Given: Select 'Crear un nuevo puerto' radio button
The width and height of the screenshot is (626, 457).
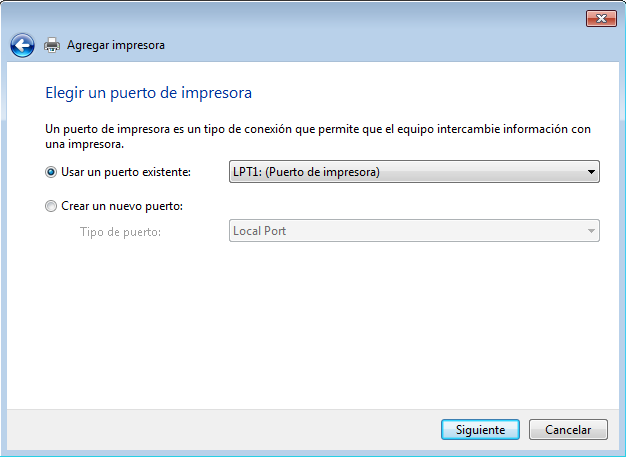Looking at the screenshot, I should coord(51,206).
